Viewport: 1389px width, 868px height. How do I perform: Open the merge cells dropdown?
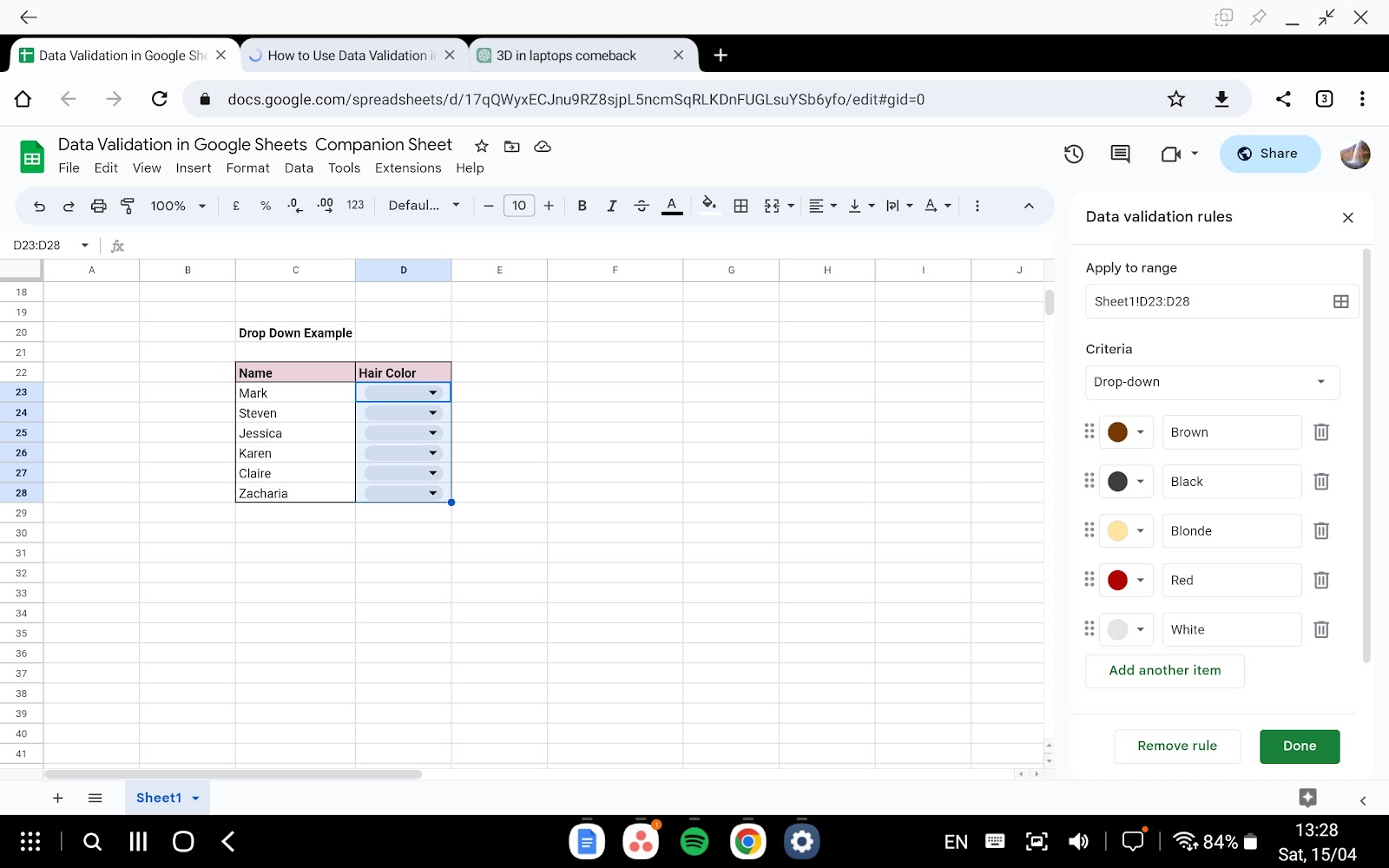point(791,206)
